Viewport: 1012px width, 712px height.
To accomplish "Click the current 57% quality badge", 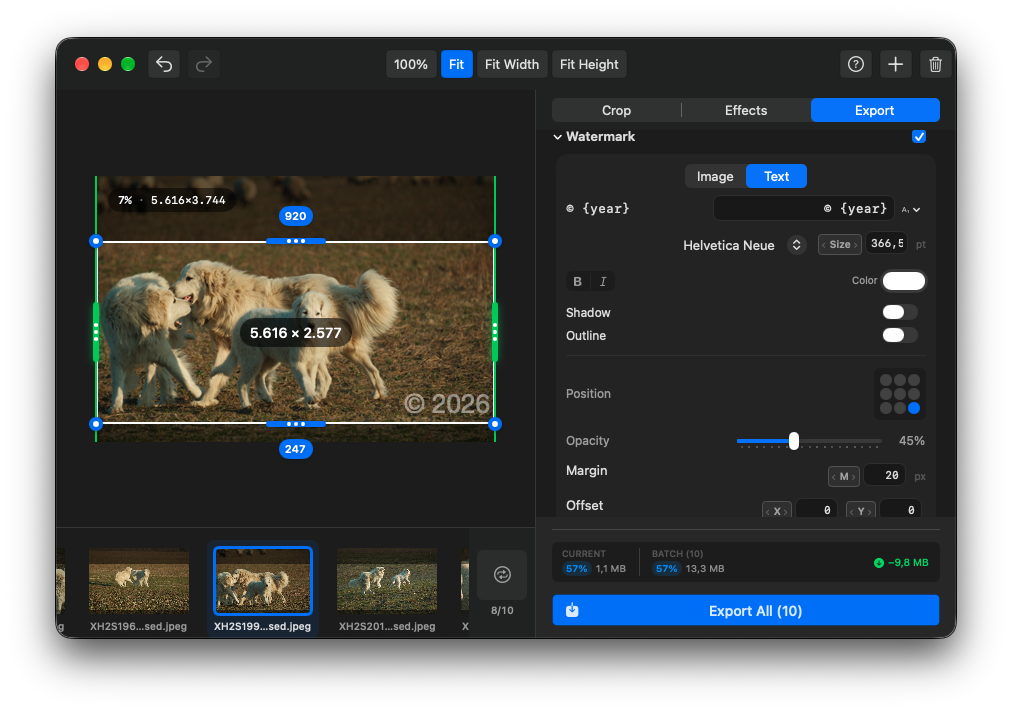I will tap(576, 569).
